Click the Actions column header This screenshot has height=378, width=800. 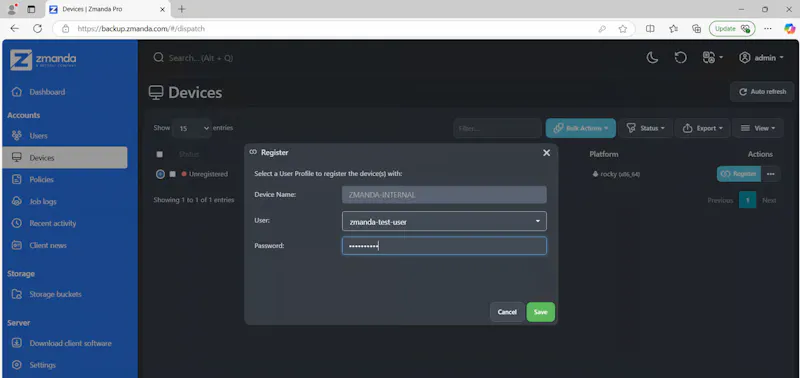point(760,154)
